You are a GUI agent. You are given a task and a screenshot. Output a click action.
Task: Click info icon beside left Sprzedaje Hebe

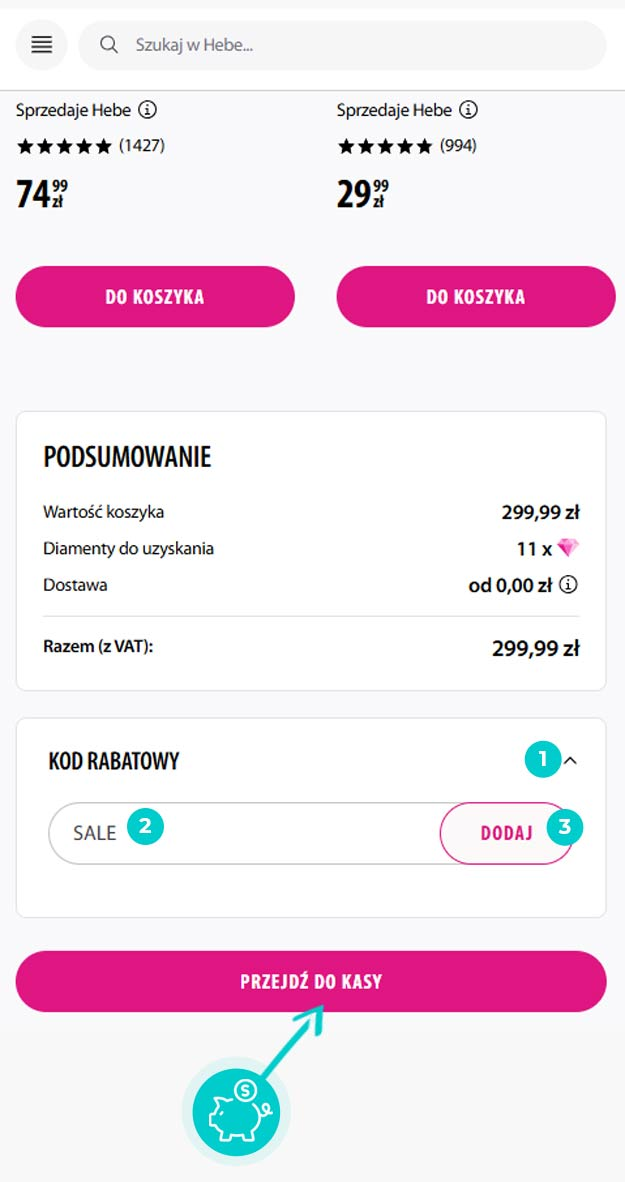click(x=147, y=109)
